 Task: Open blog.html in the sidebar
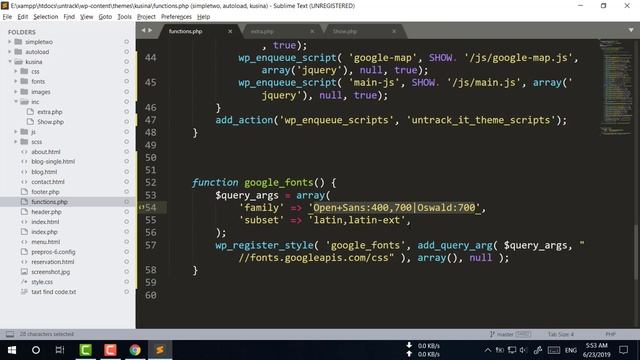pos(44,172)
